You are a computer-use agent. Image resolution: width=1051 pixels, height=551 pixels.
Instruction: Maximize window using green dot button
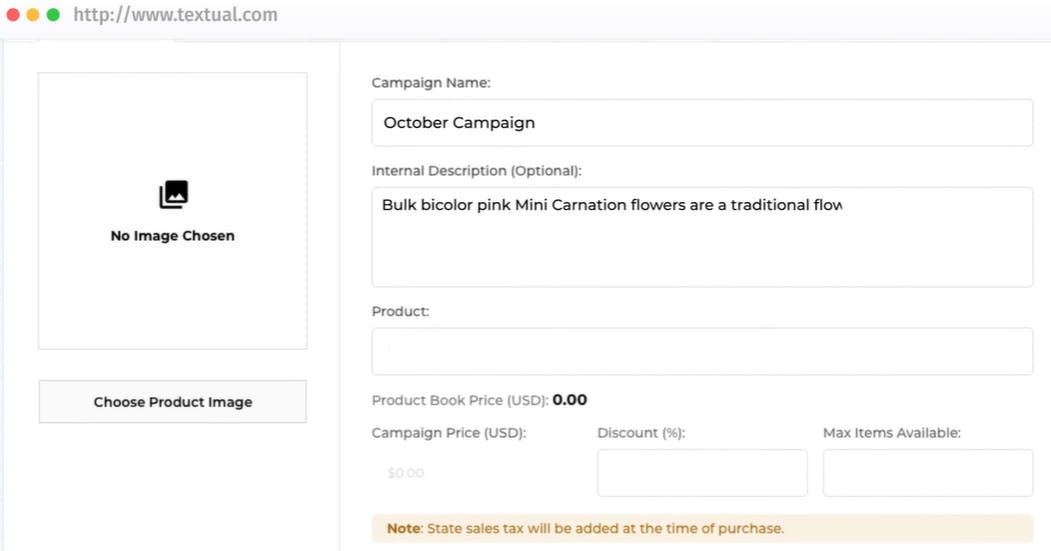(x=53, y=15)
